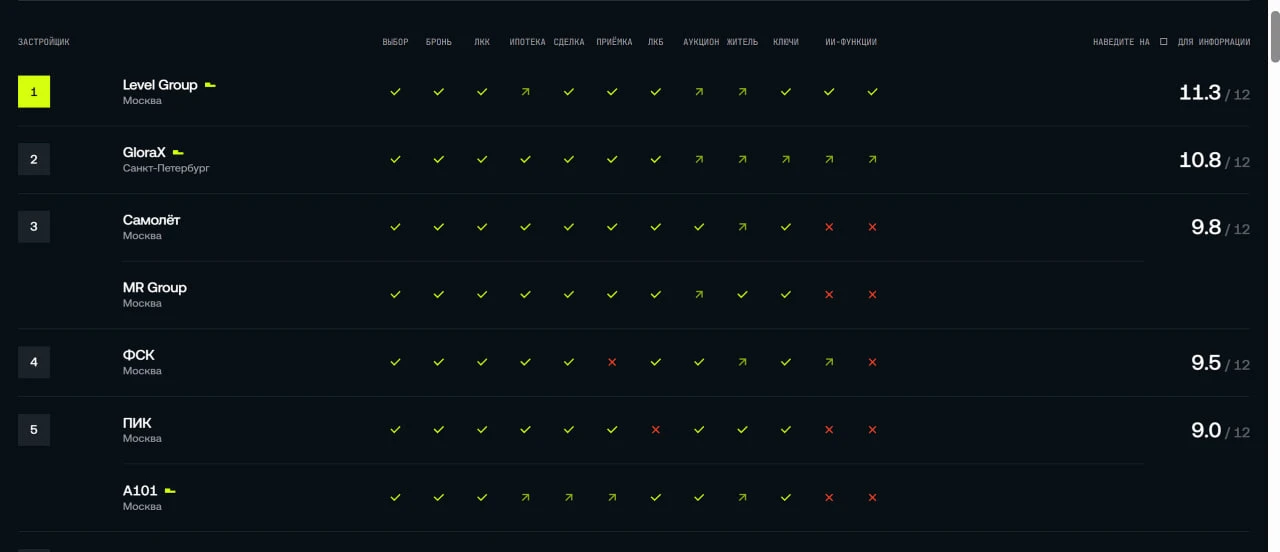The image size is (1280, 552).
Task: Select the rank 2 badge
Action: [x=34, y=159]
